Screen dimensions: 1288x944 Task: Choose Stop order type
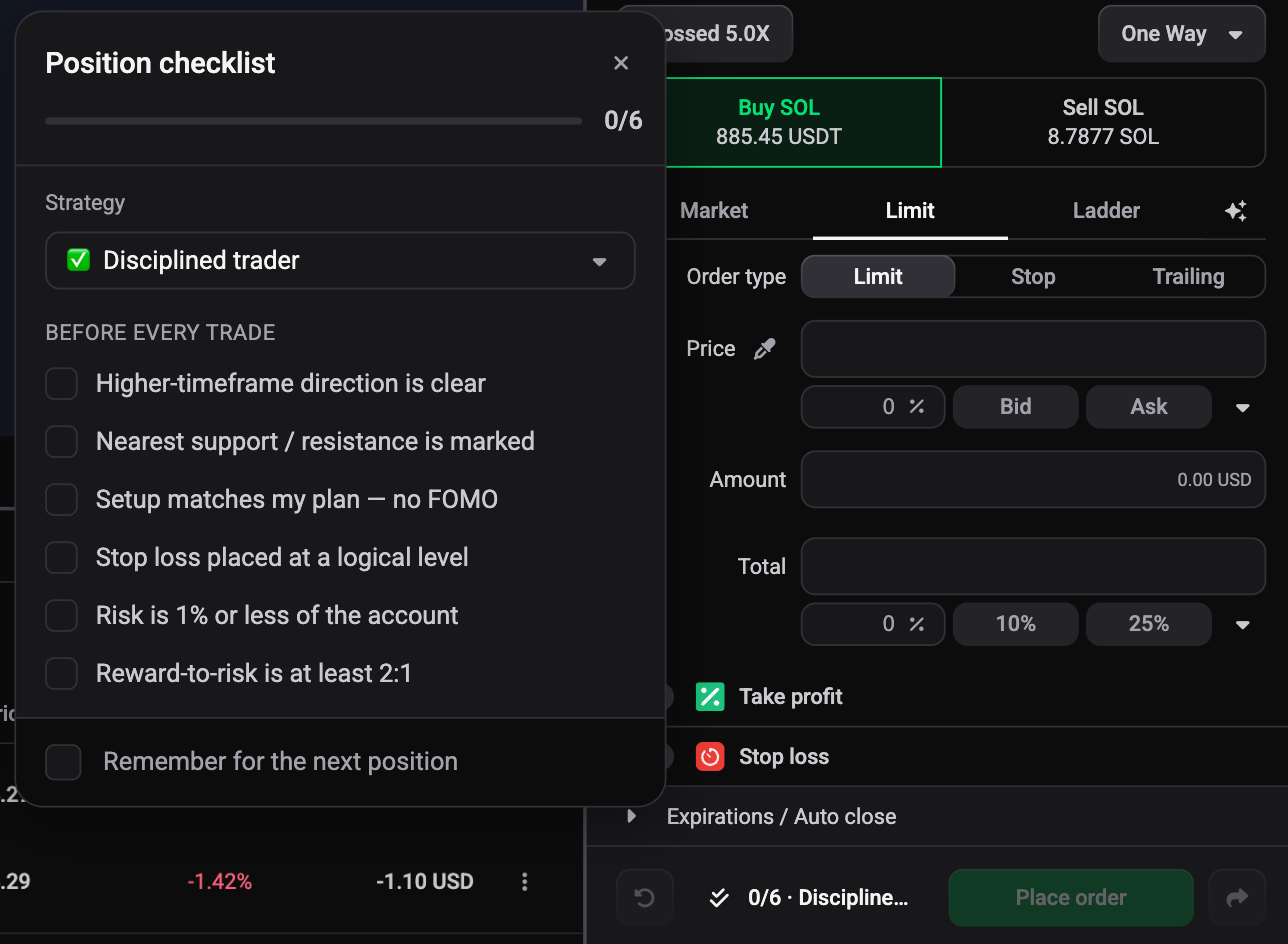click(1033, 277)
